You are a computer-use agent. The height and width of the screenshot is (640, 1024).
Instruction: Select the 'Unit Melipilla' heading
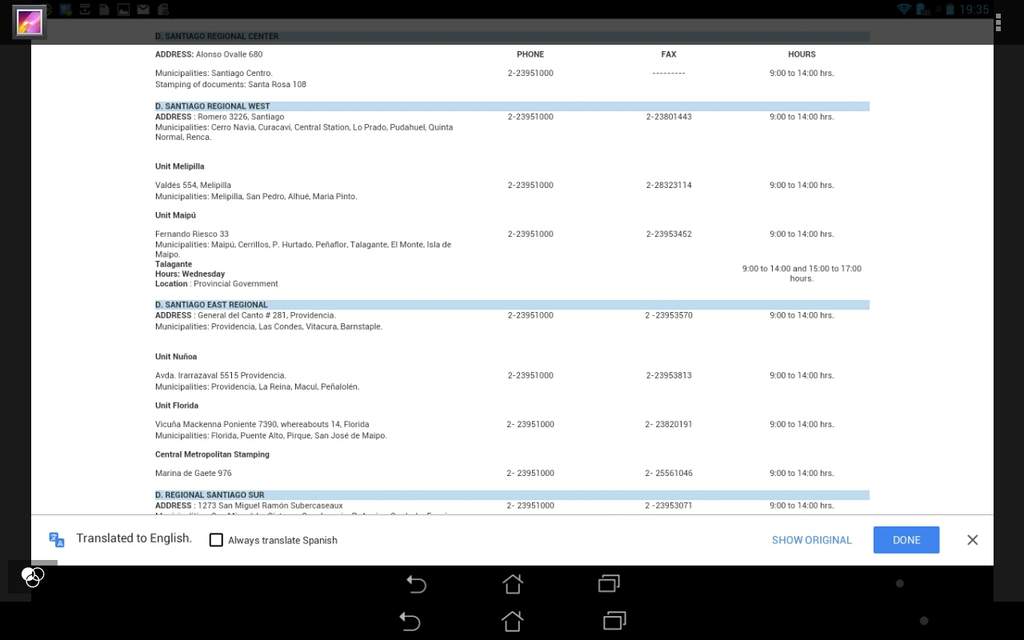(x=180, y=167)
